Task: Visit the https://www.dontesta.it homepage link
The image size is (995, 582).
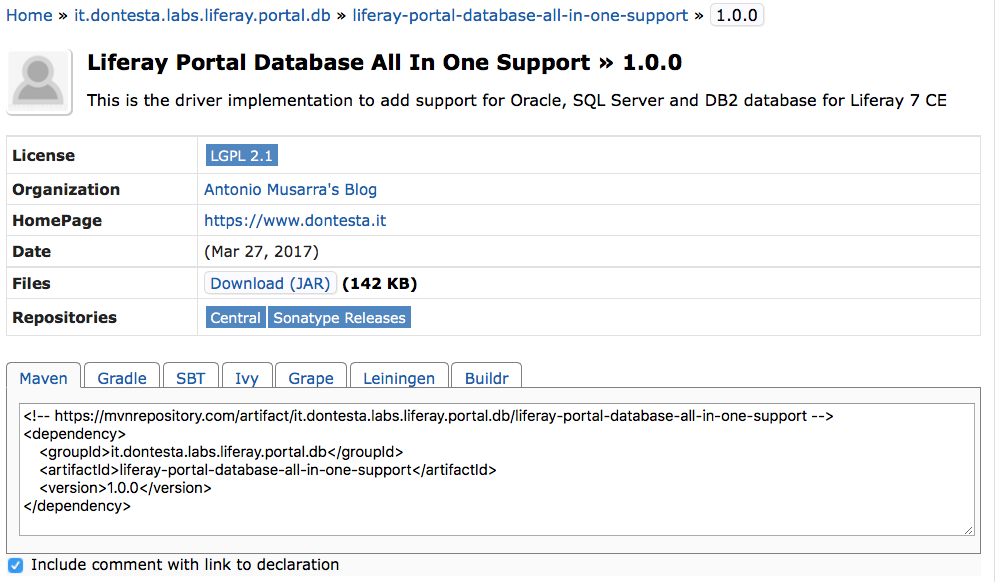Action: point(295,220)
